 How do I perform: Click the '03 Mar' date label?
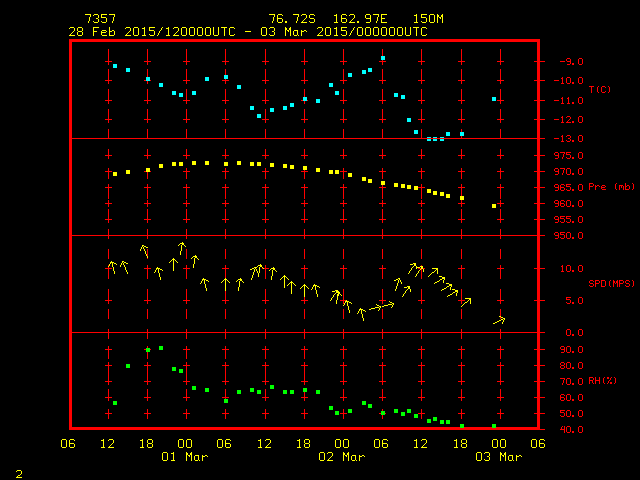click(499, 457)
